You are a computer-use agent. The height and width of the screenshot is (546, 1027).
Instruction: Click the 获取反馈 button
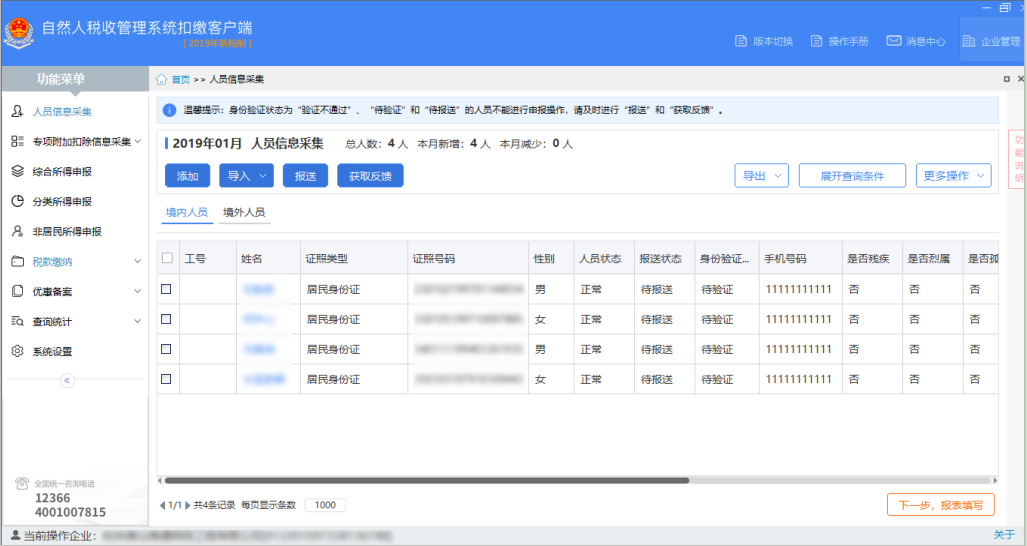(x=370, y=176)
